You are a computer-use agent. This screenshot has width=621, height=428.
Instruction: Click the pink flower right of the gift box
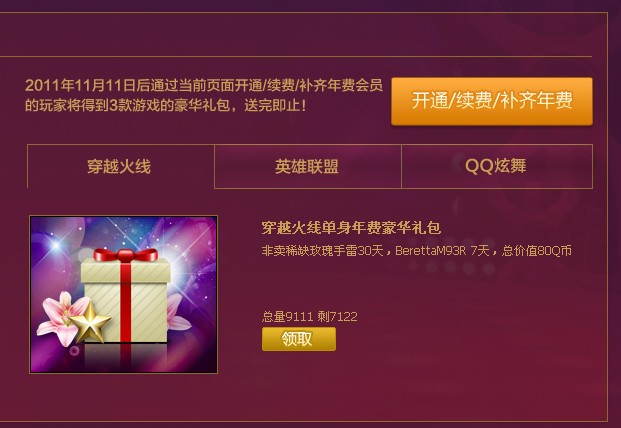point(178,313)
